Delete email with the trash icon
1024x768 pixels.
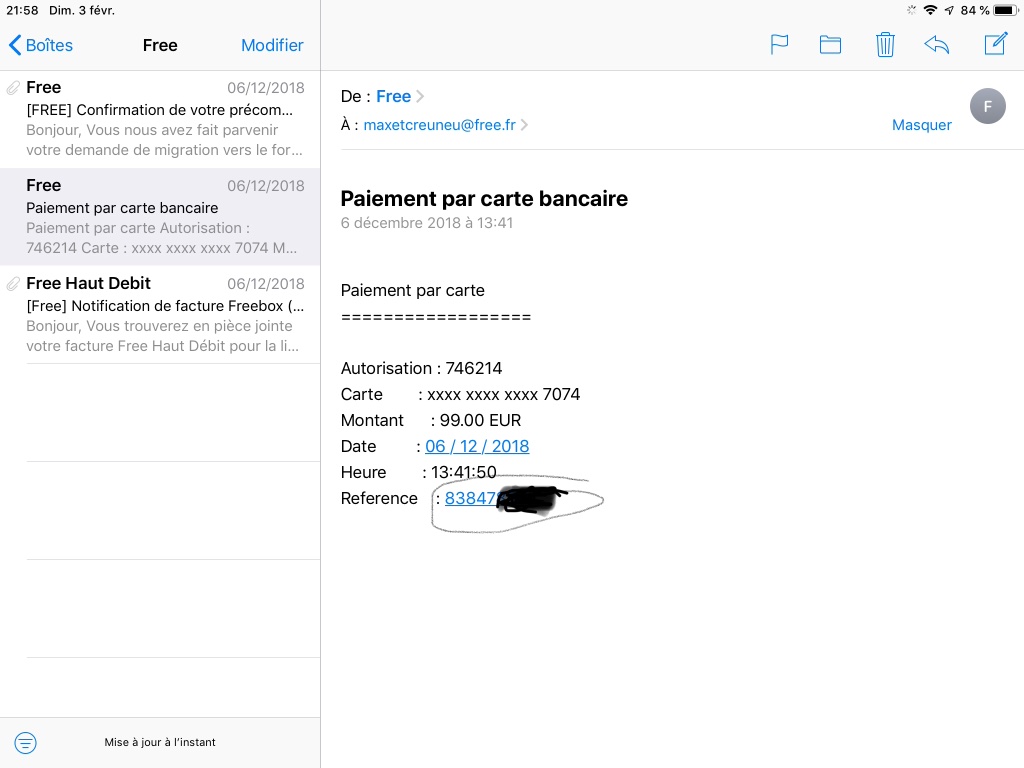(885, 44)
